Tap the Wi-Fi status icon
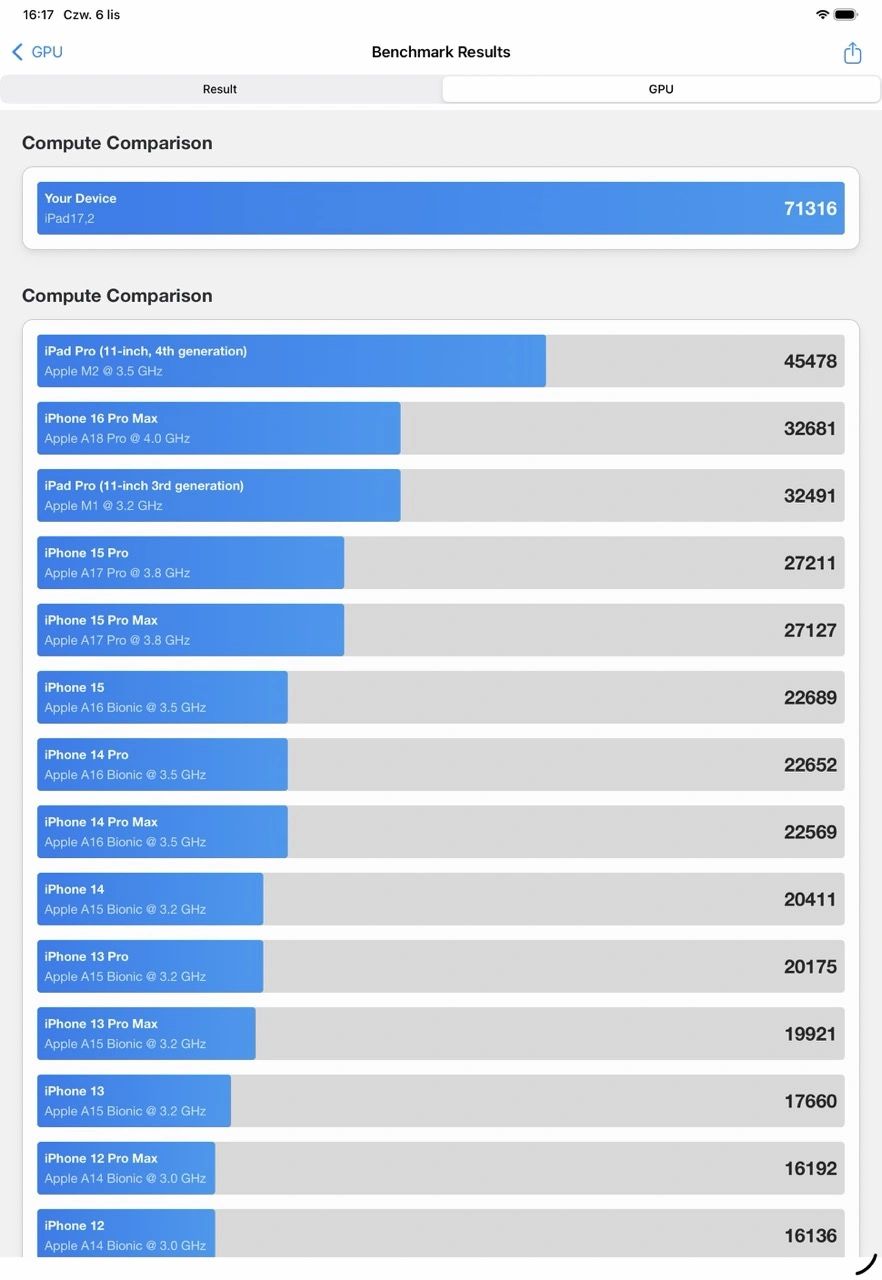The width and height of the screenshot is (882, 1280). coord(822,15)
